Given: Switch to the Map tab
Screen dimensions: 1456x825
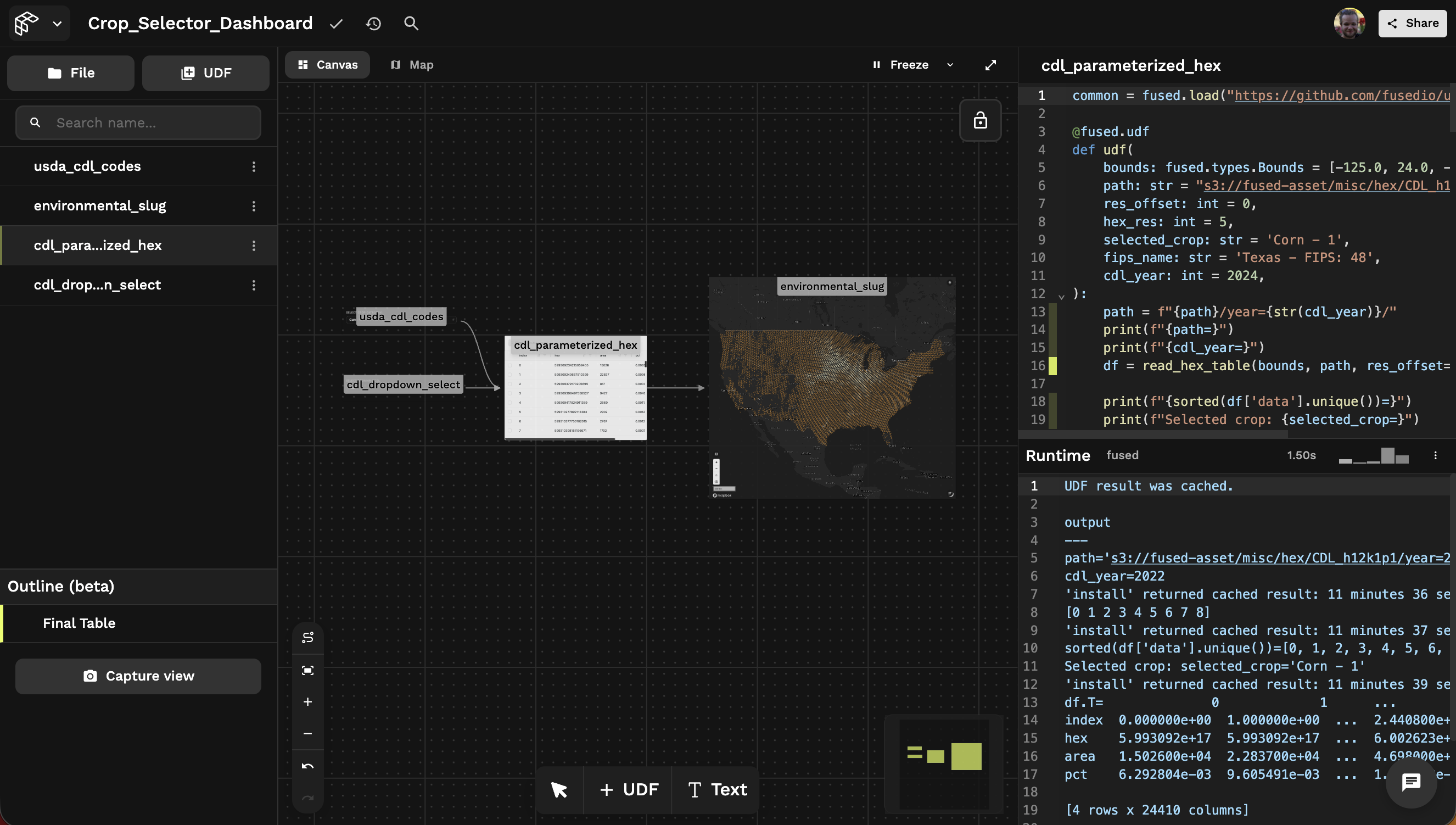Looking at the screenshot, I should pos(412,65).
